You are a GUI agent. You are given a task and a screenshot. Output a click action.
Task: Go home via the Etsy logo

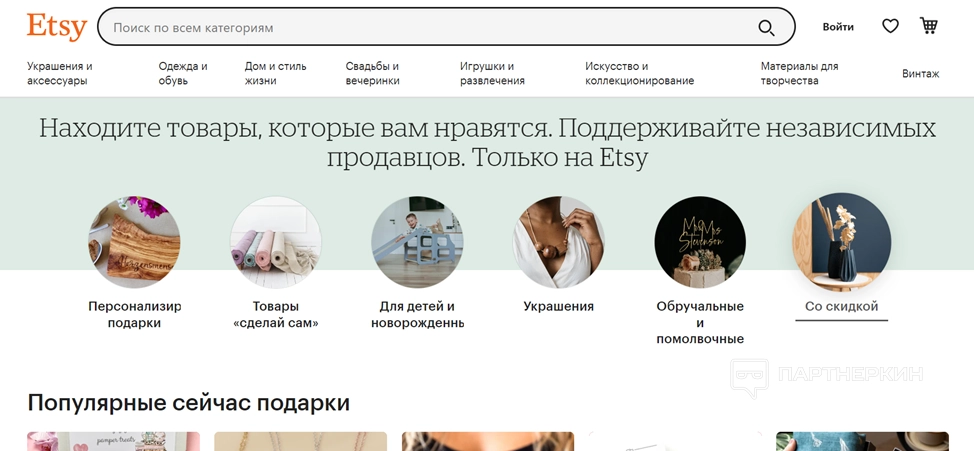coord(57,27)
